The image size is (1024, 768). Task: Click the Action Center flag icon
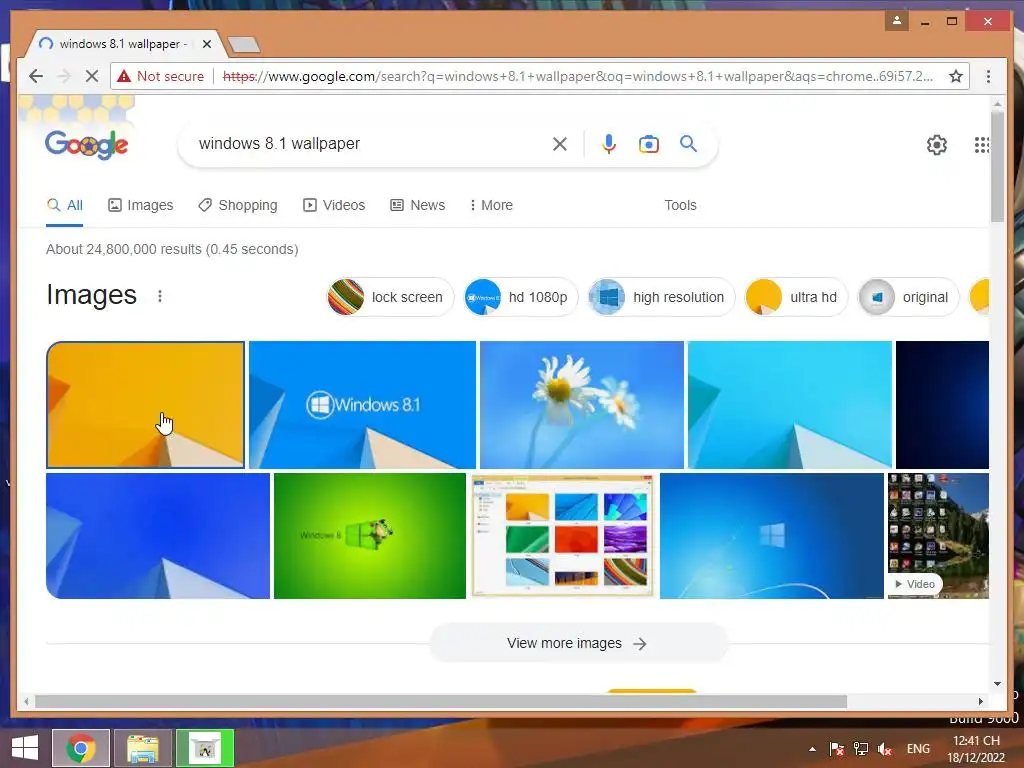[x=837, y=749]
